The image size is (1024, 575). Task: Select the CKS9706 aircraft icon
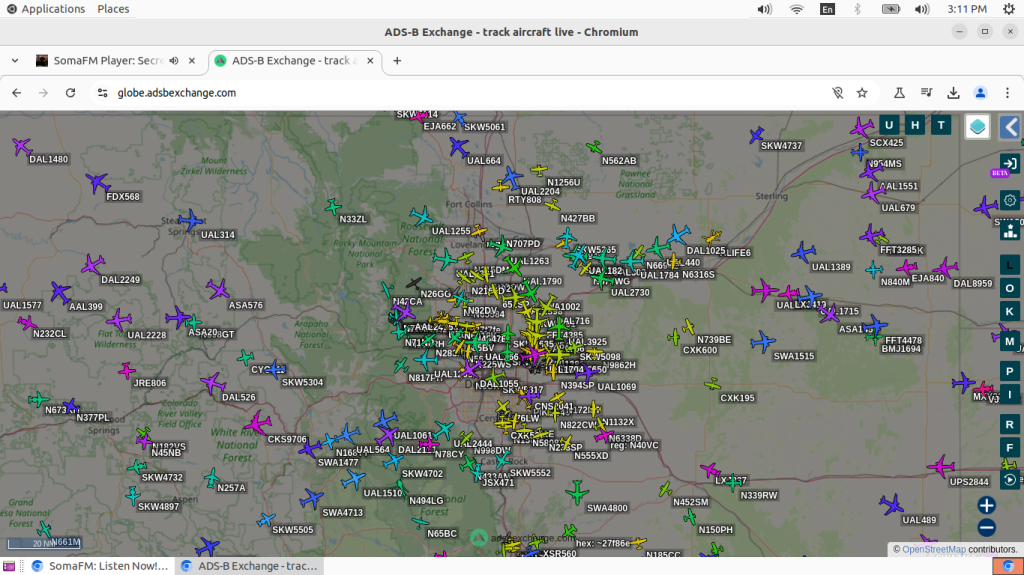[x=258, y=423]
